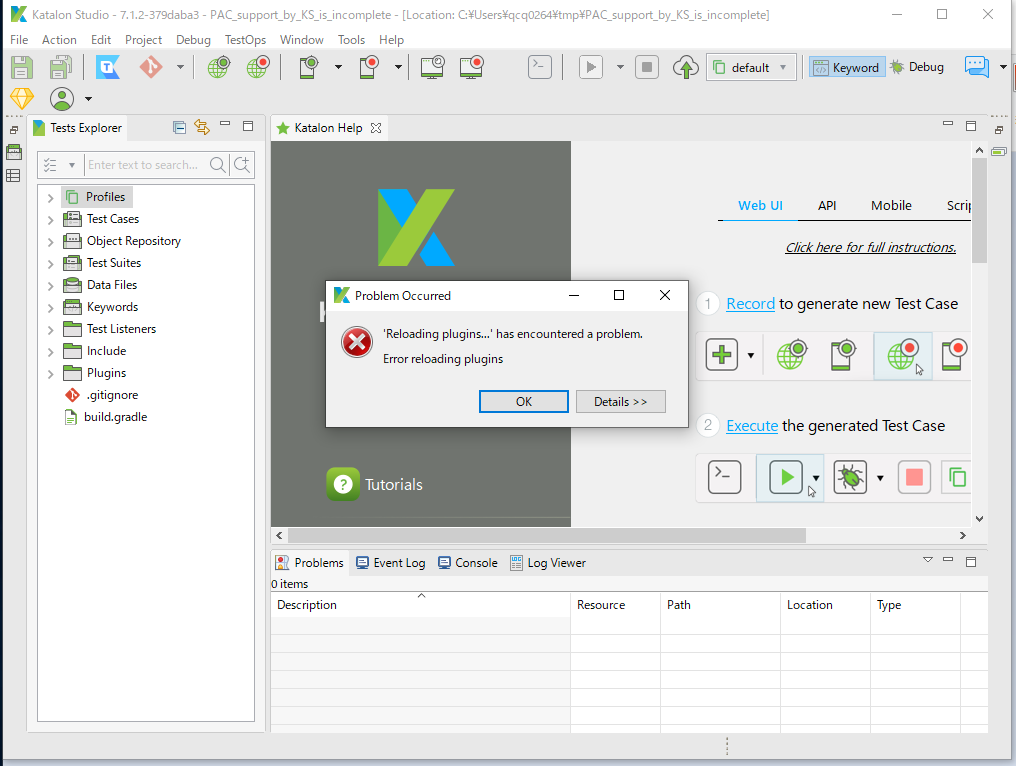Viewport: 1016px width, 766px height.
Task: Click the add new item plus icon in help page
Action: click(721, 354)
